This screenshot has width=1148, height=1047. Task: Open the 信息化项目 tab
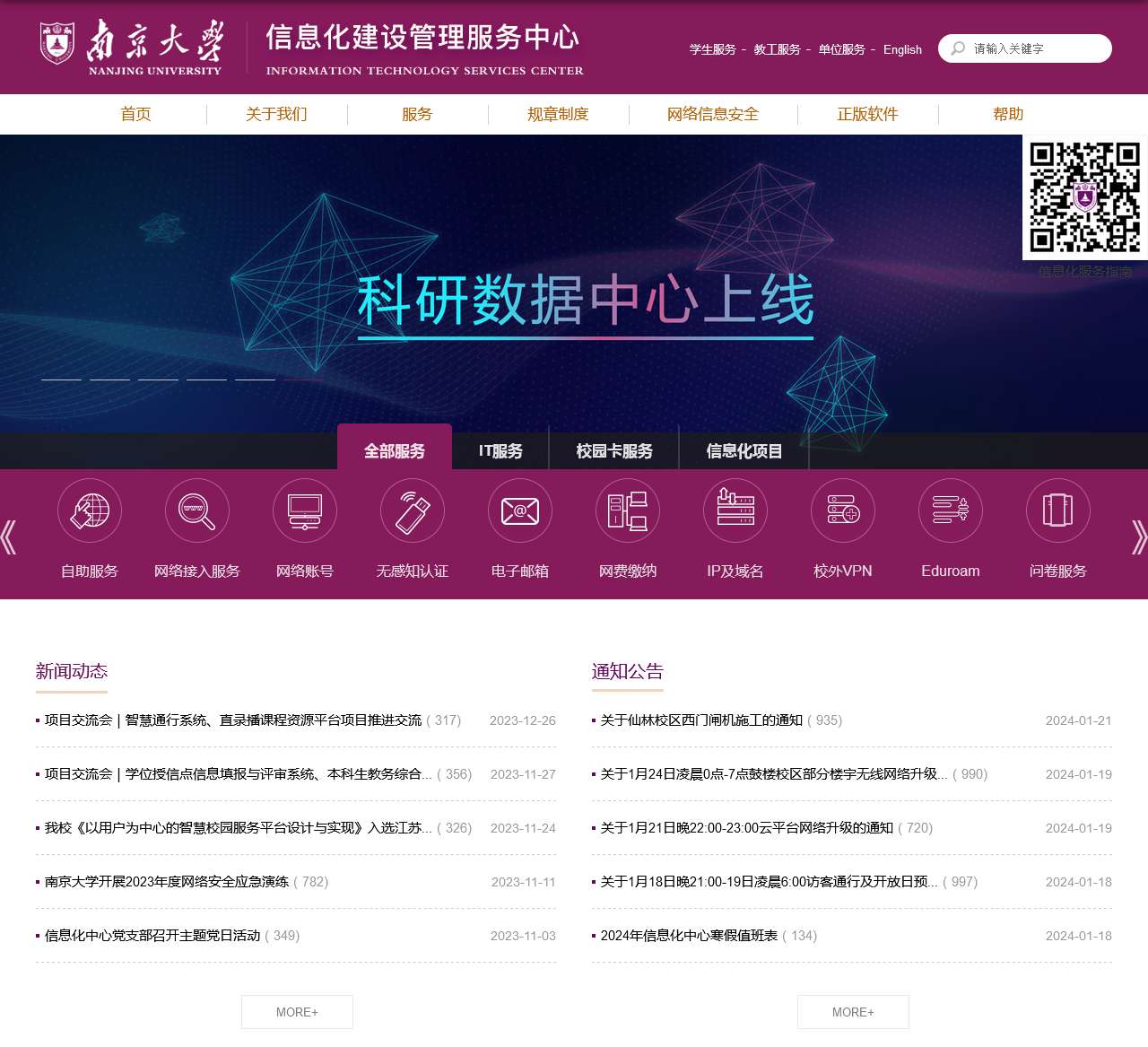[x=744, y=449]
